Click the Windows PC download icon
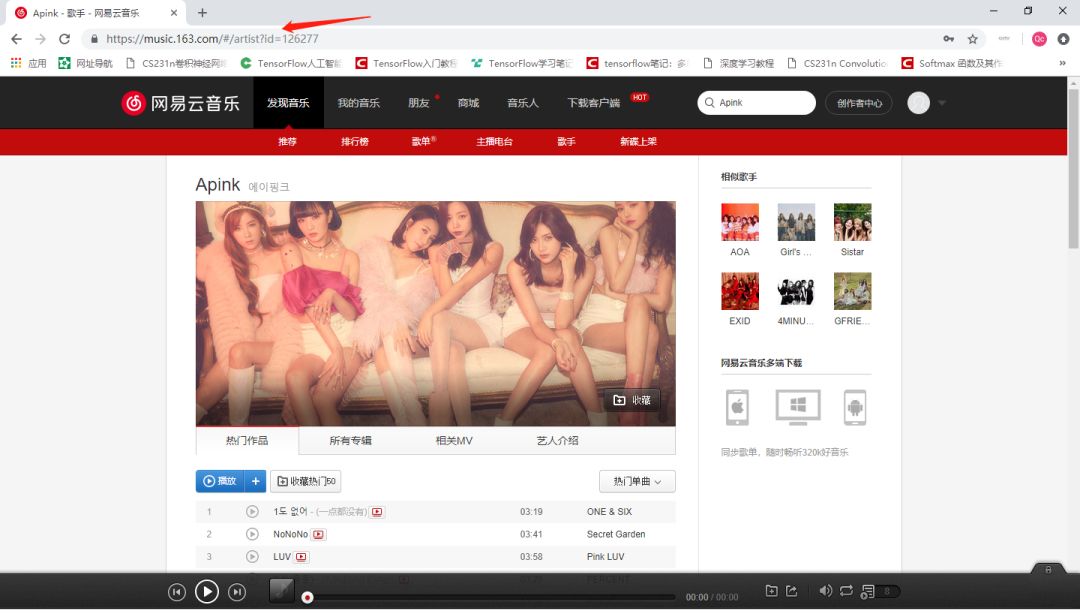This screenshot has width=1080, height=614. [798, 407]
